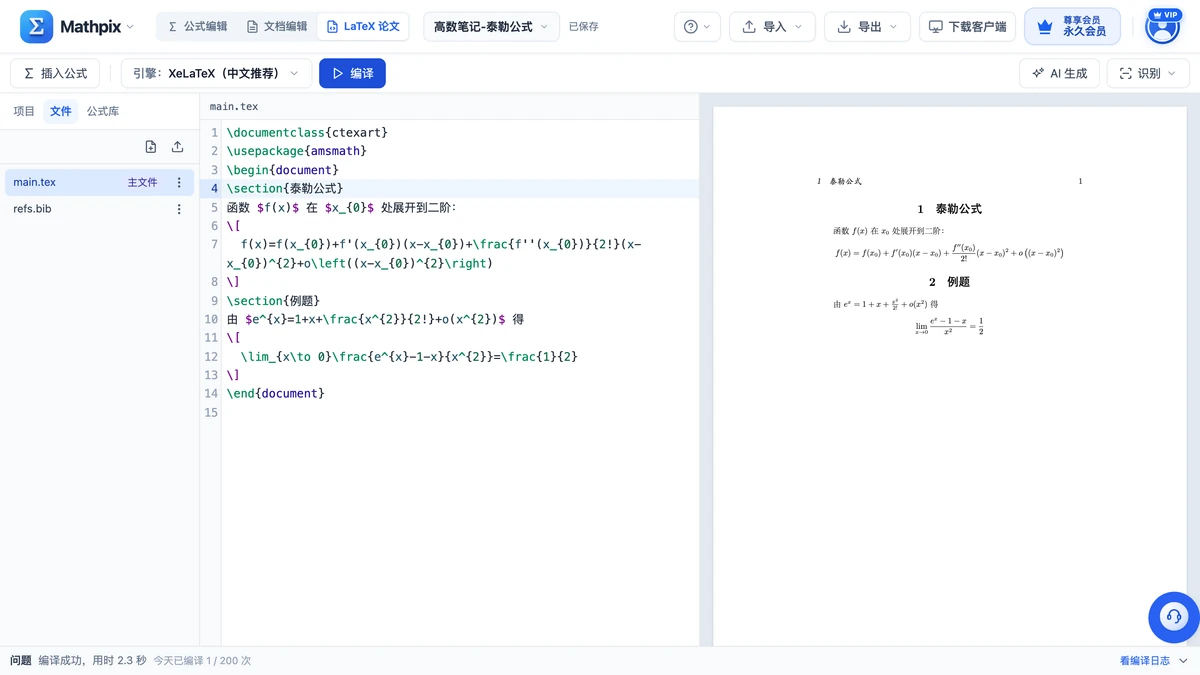This screenshot has width=1200, height=675.
Task: Click the AI 生成 button
Action: click(1059, 73)
